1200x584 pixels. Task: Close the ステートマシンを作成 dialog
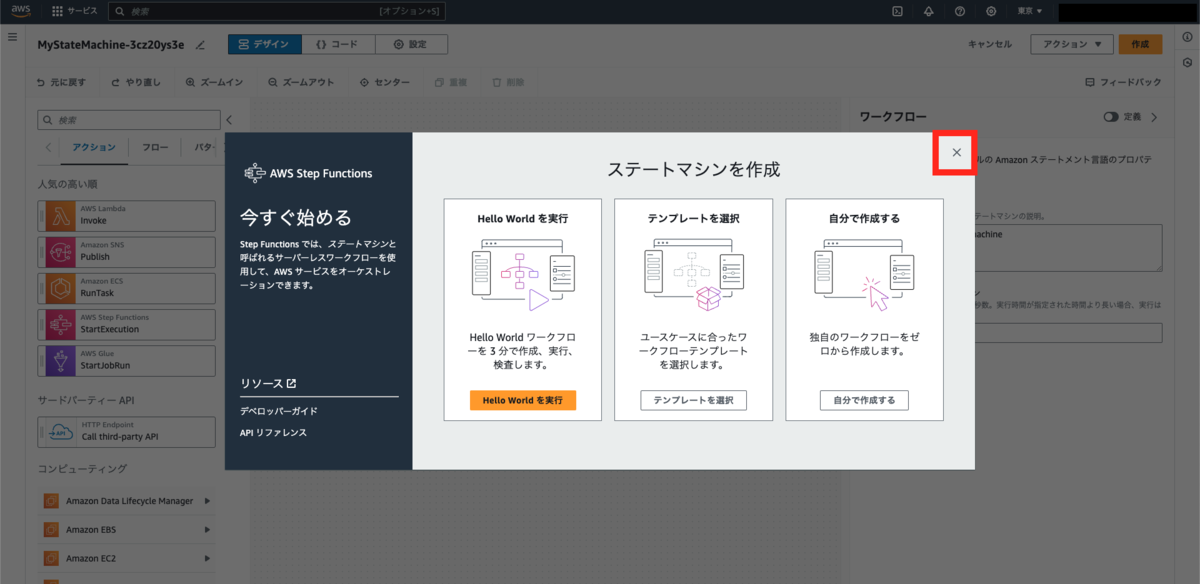tap(956, 152)
